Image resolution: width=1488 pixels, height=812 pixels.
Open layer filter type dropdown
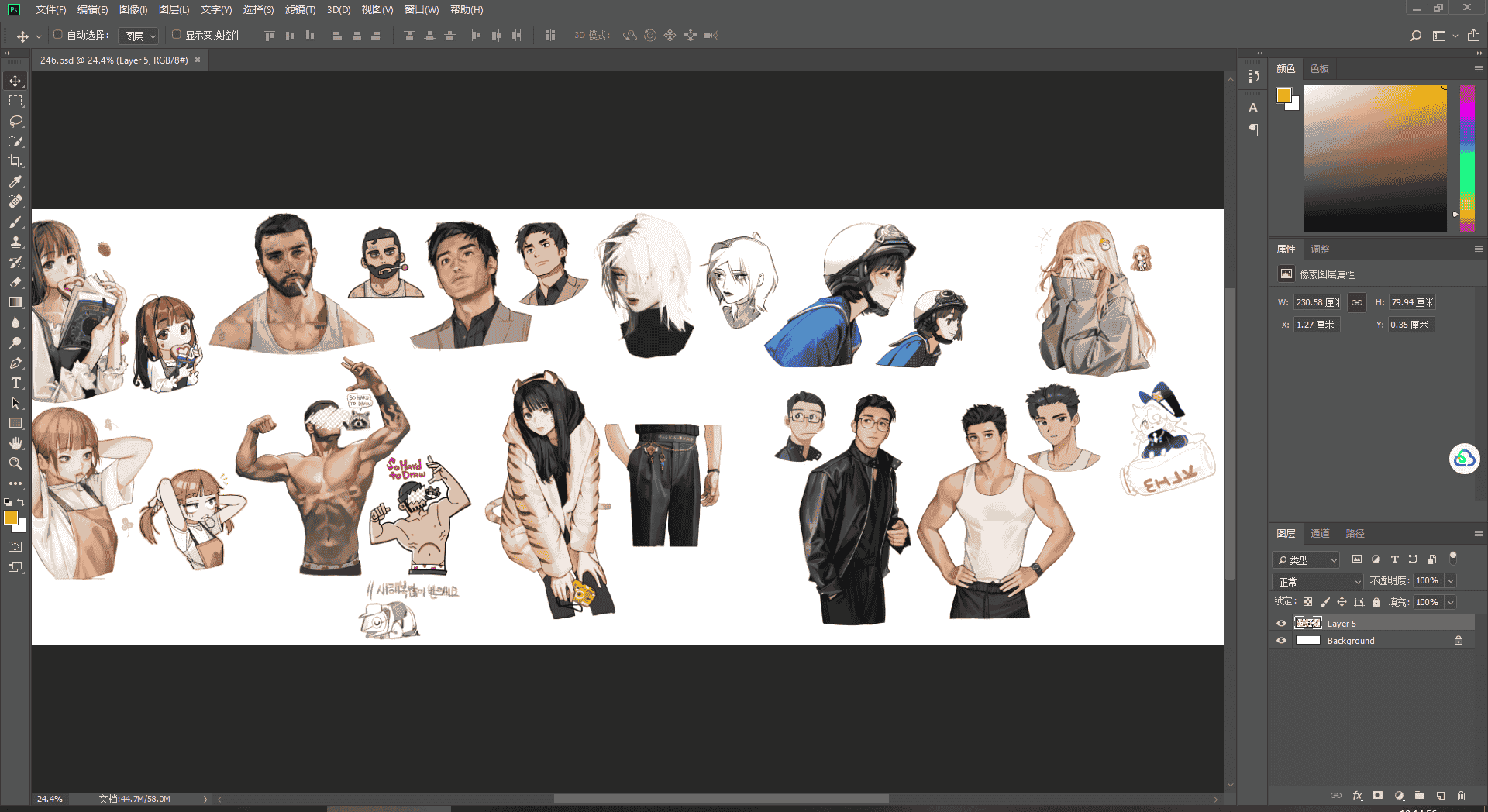coord(1307,559)
